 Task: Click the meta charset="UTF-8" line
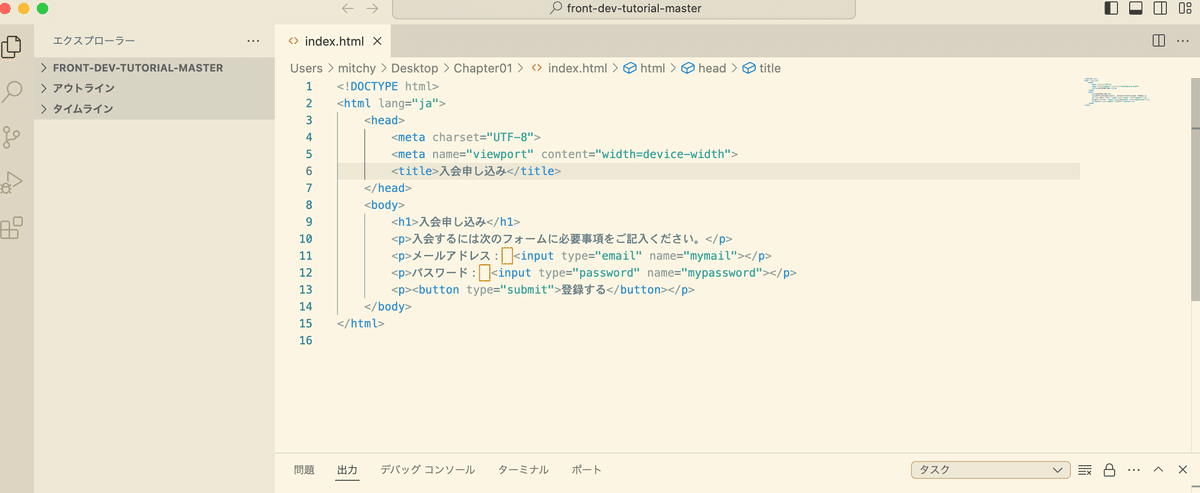(467, 137)
